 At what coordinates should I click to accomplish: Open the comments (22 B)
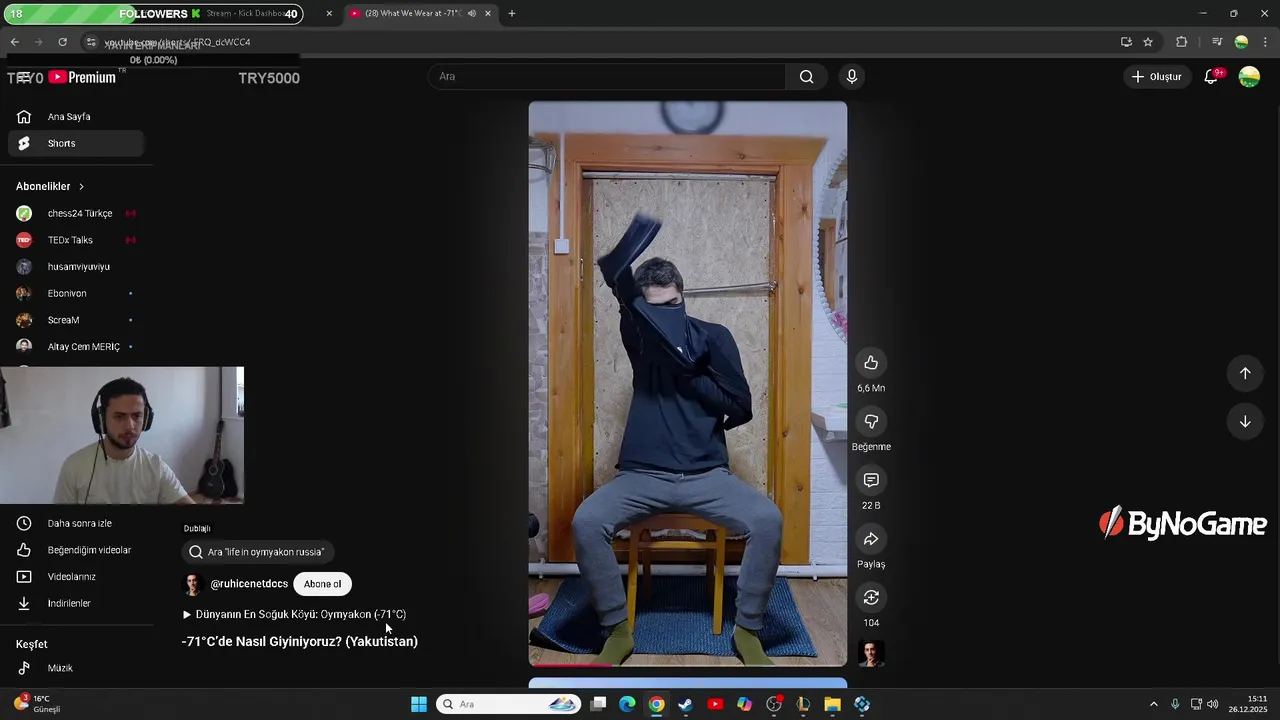(871, 481)
